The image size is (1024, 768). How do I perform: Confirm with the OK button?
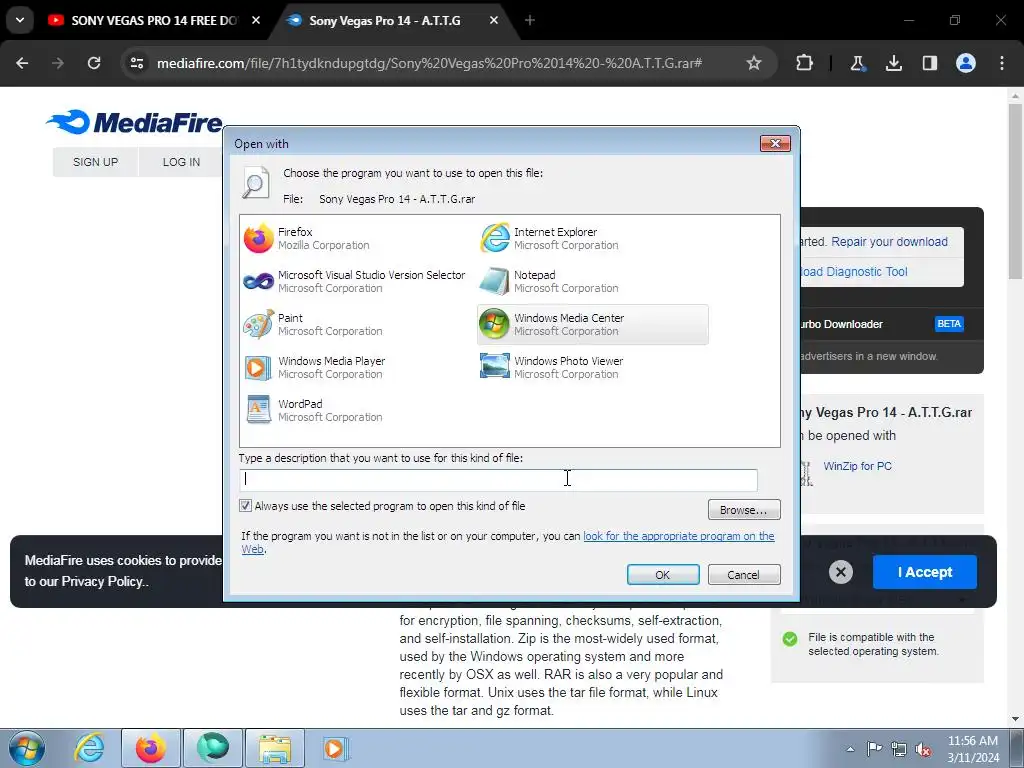pos(663,575)
